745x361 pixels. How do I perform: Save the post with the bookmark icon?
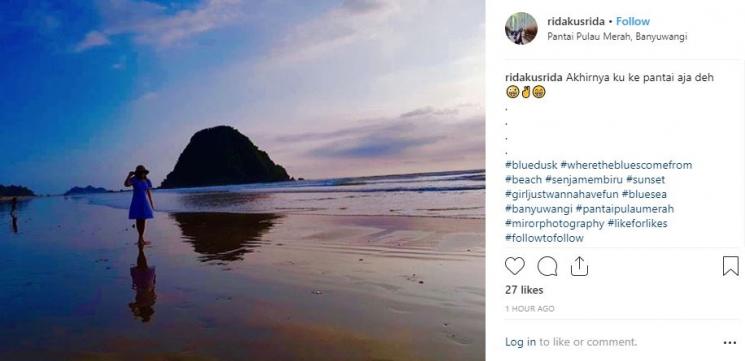coord(731,266)
